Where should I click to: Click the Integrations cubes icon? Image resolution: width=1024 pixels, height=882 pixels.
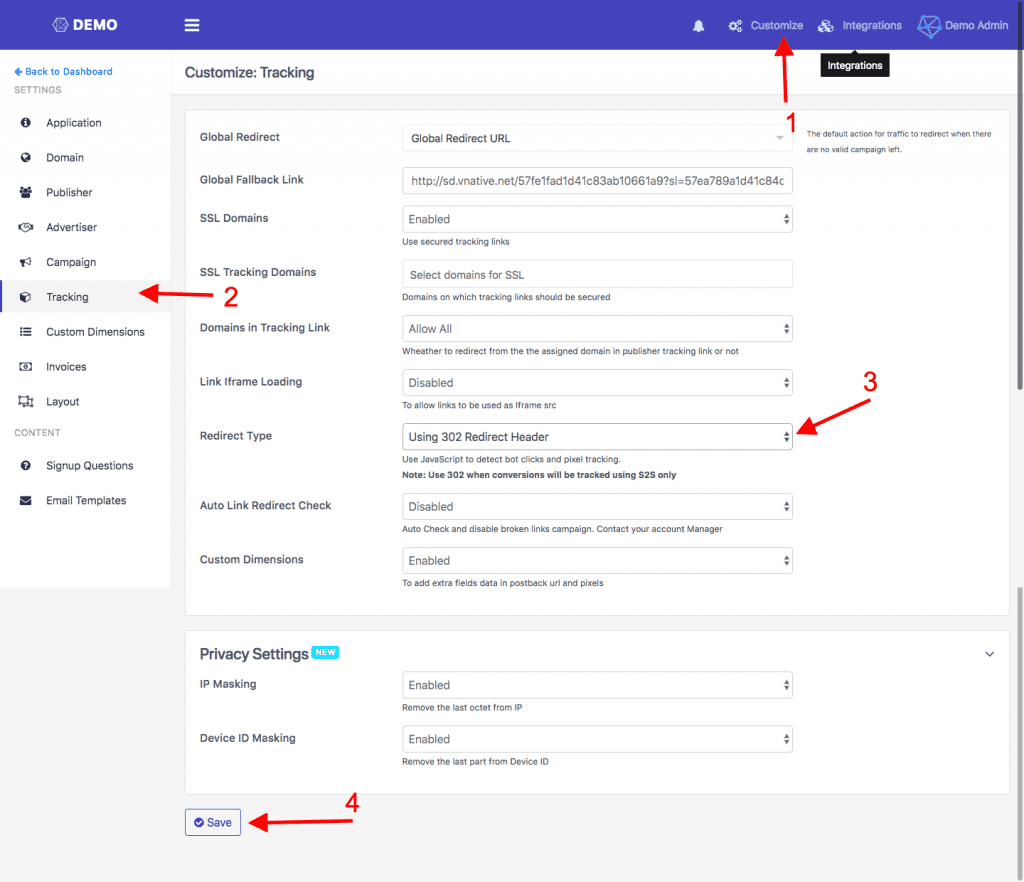(x=826, y=26)
